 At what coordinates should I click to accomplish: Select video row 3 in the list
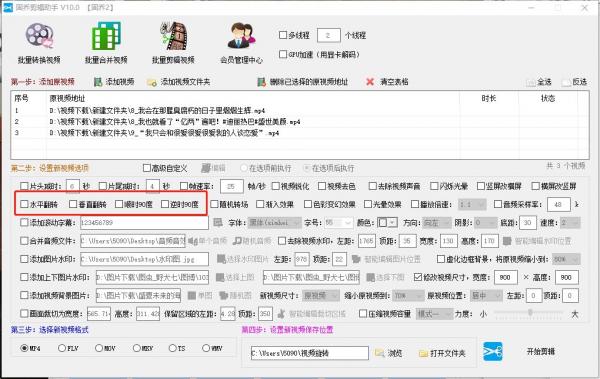click(235, 133)
